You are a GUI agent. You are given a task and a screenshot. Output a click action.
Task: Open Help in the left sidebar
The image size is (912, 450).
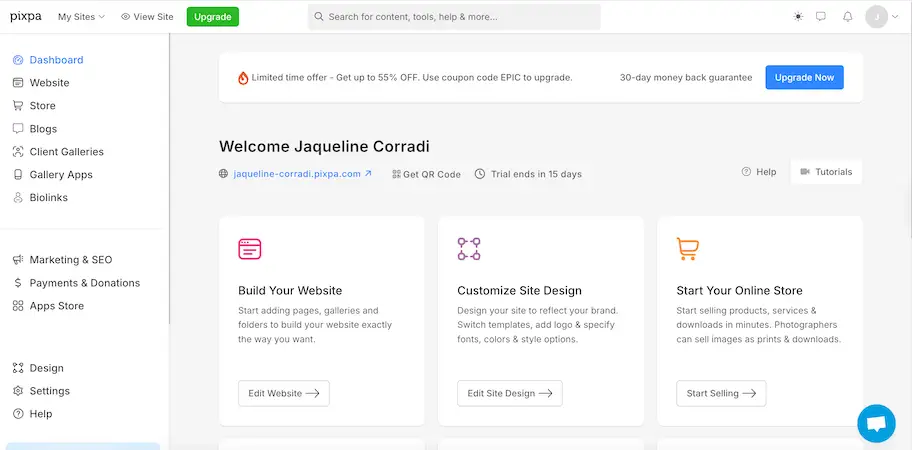[33, 414]
